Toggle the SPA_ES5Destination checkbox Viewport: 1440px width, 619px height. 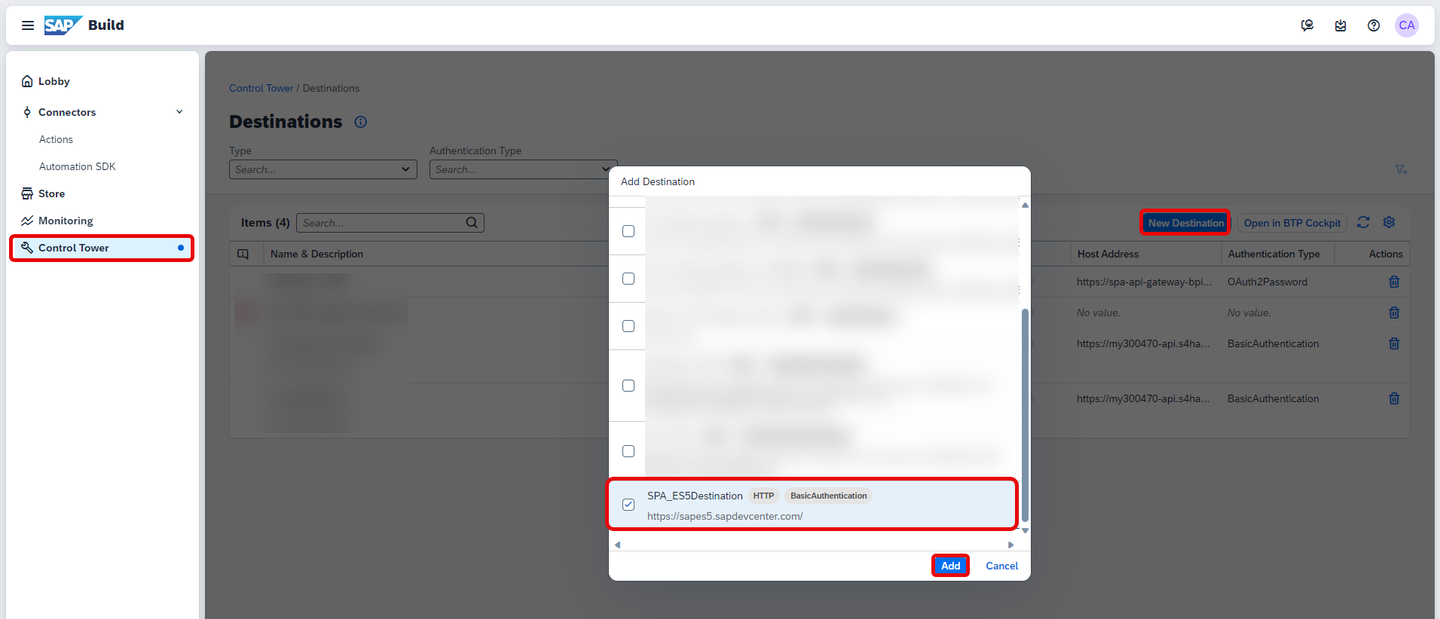coord(628,505)
